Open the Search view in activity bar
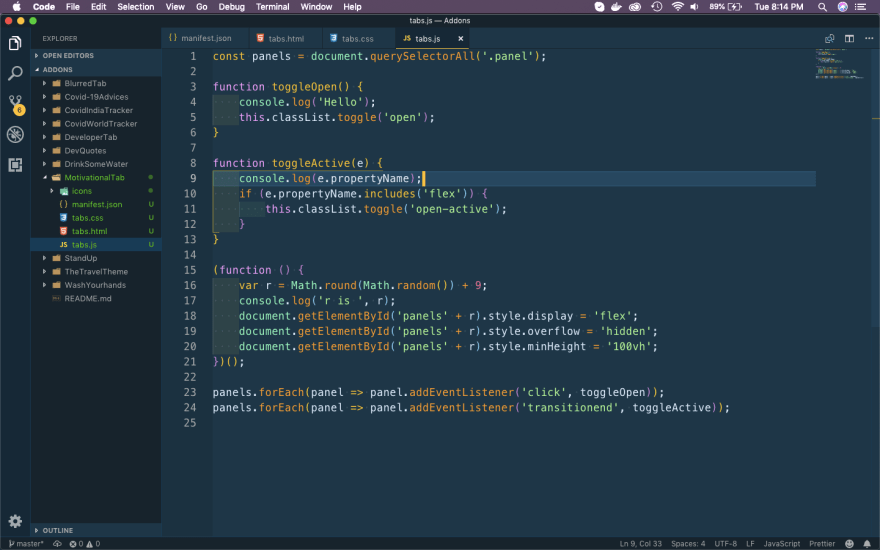The width and height of the screenshot is (880, 550). click(x=15, y=73)
